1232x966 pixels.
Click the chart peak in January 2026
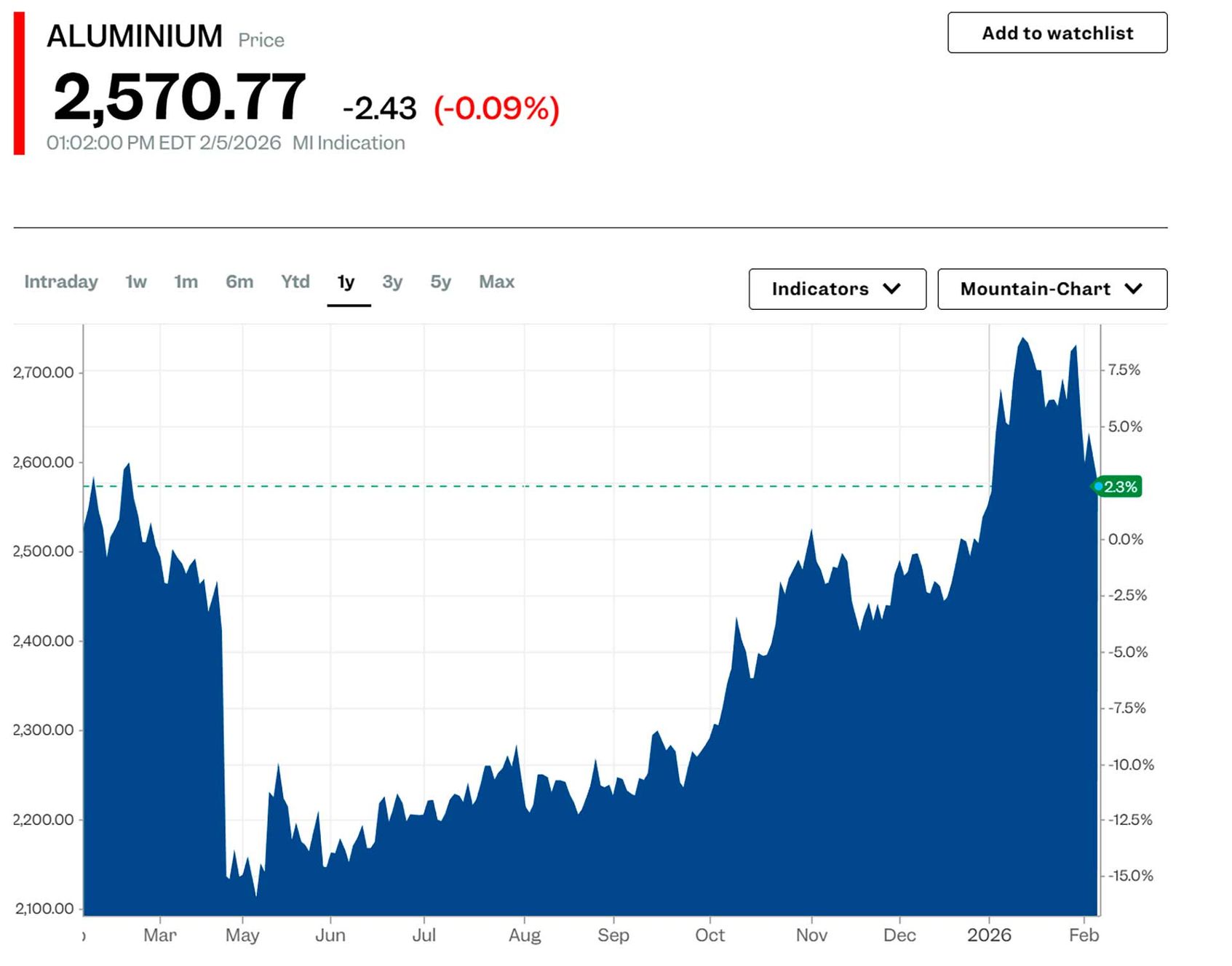(x=1022, y=339)
